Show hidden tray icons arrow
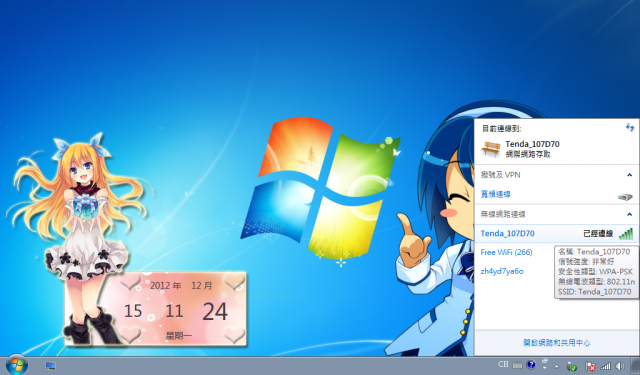The image size is (640, 375). pos(556,366)
